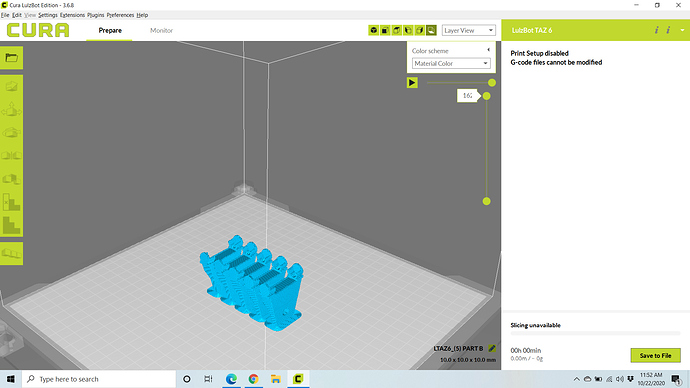Launch Microsoft Edge from the taskbar
Viewport: 690px width, 388px height.
231,379
